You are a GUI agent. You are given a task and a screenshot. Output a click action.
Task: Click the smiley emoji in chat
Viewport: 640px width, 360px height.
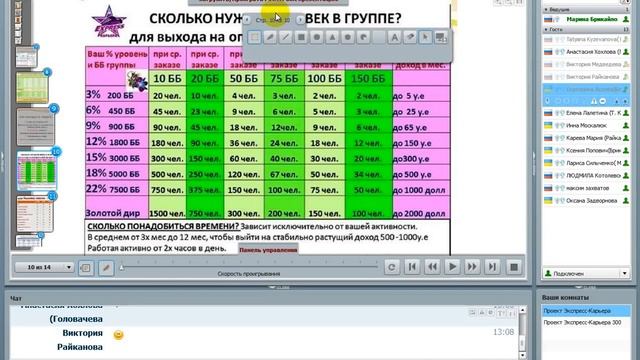(x=118, y=335)
